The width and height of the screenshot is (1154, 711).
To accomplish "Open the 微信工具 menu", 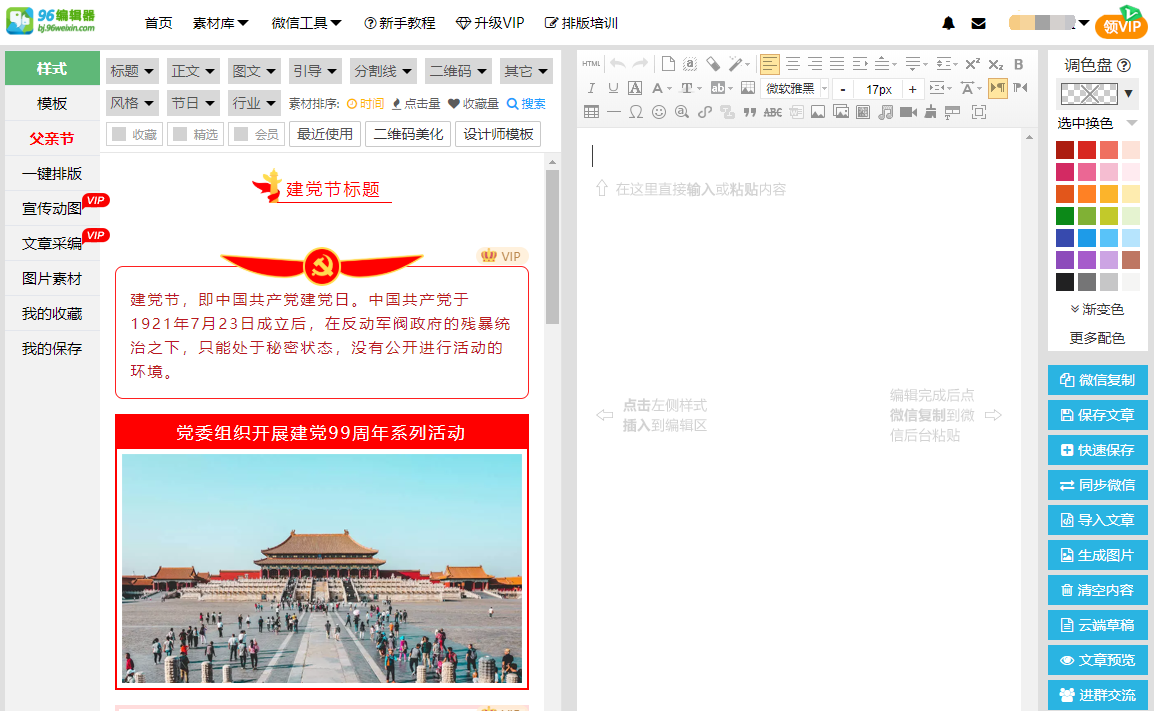I will [x=305, y=22].
